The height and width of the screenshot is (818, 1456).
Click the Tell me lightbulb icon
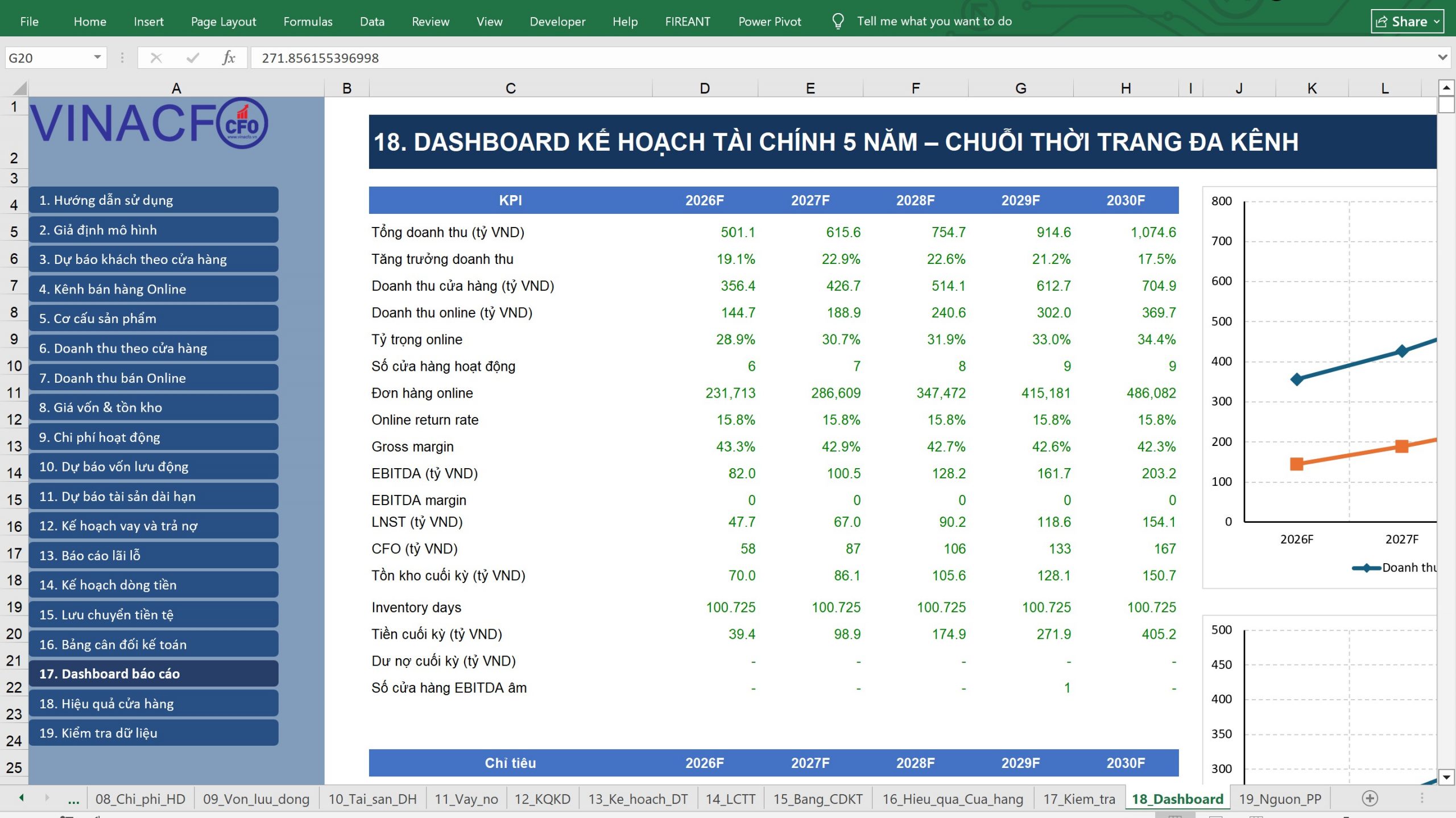(838, 22)
